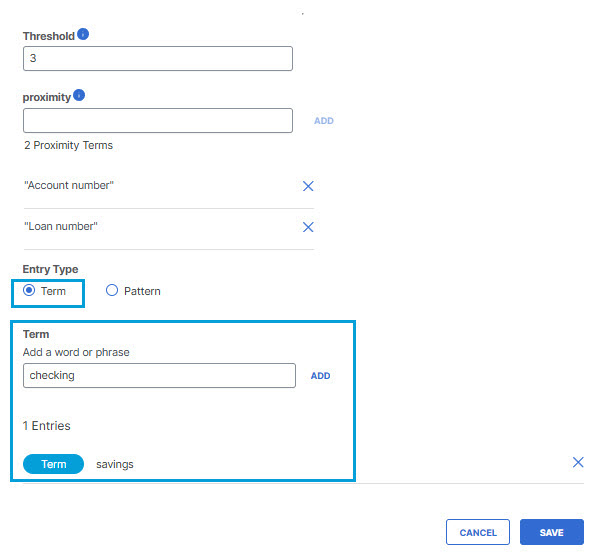Remove the "Loan number" proximity term

(308, 227)
